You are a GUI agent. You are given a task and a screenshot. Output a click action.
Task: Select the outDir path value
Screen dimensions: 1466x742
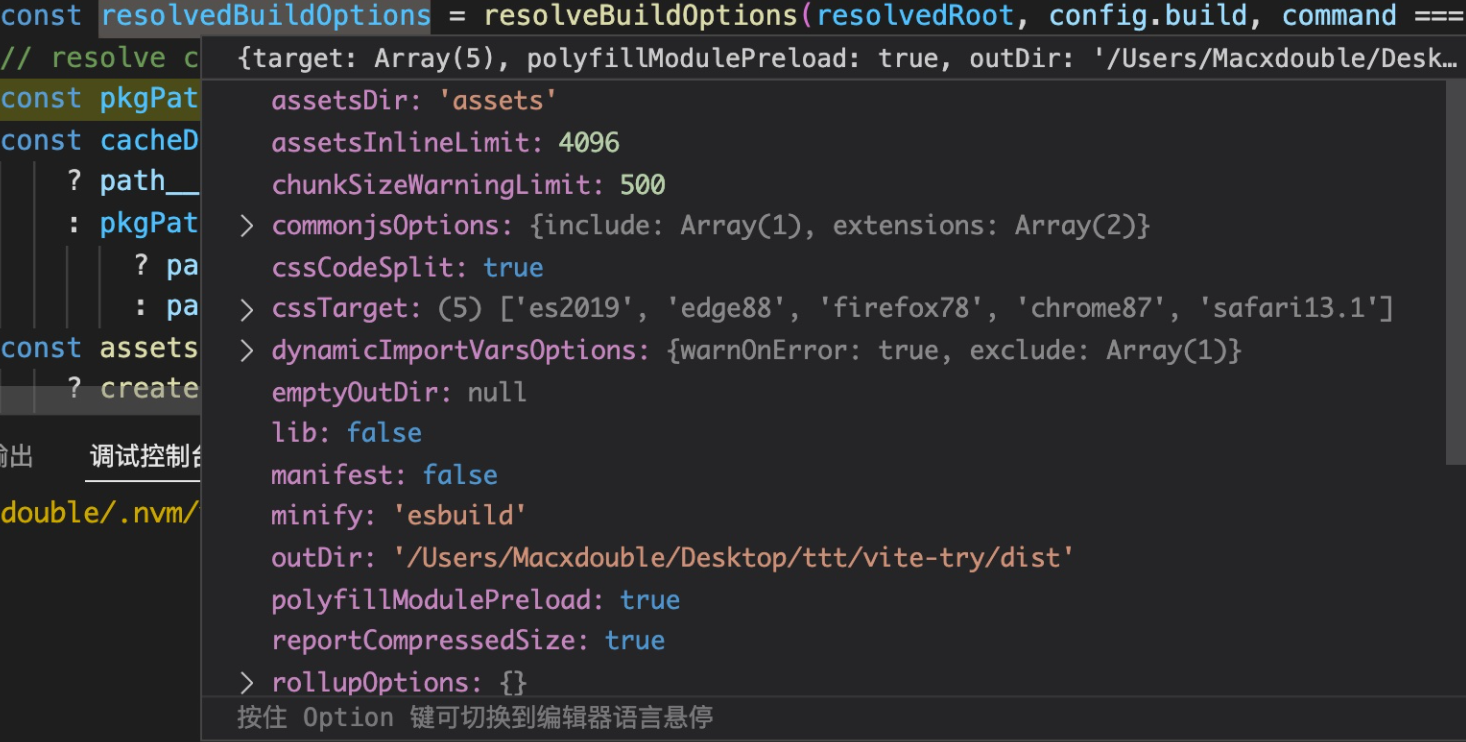734,558
